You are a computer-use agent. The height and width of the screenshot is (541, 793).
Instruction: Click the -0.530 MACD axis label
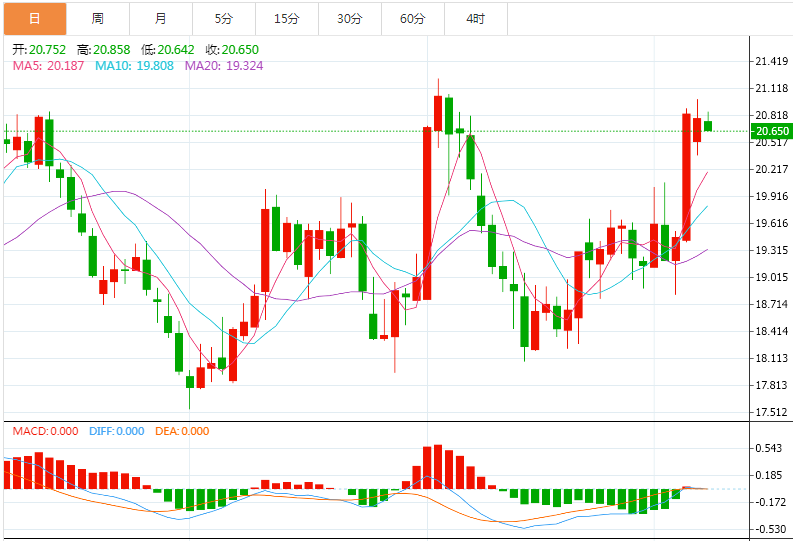[x=770, y=529]
